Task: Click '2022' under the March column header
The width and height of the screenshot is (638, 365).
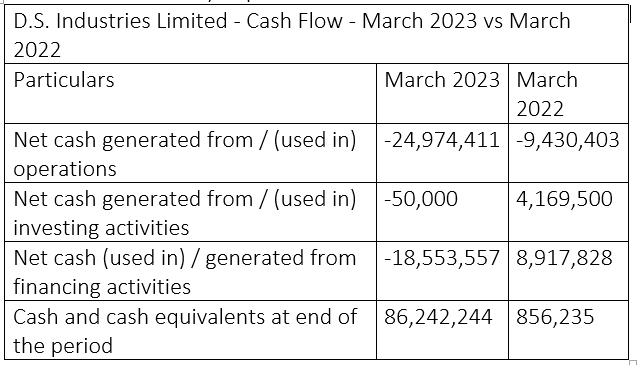Action: (x=540, y=109)
